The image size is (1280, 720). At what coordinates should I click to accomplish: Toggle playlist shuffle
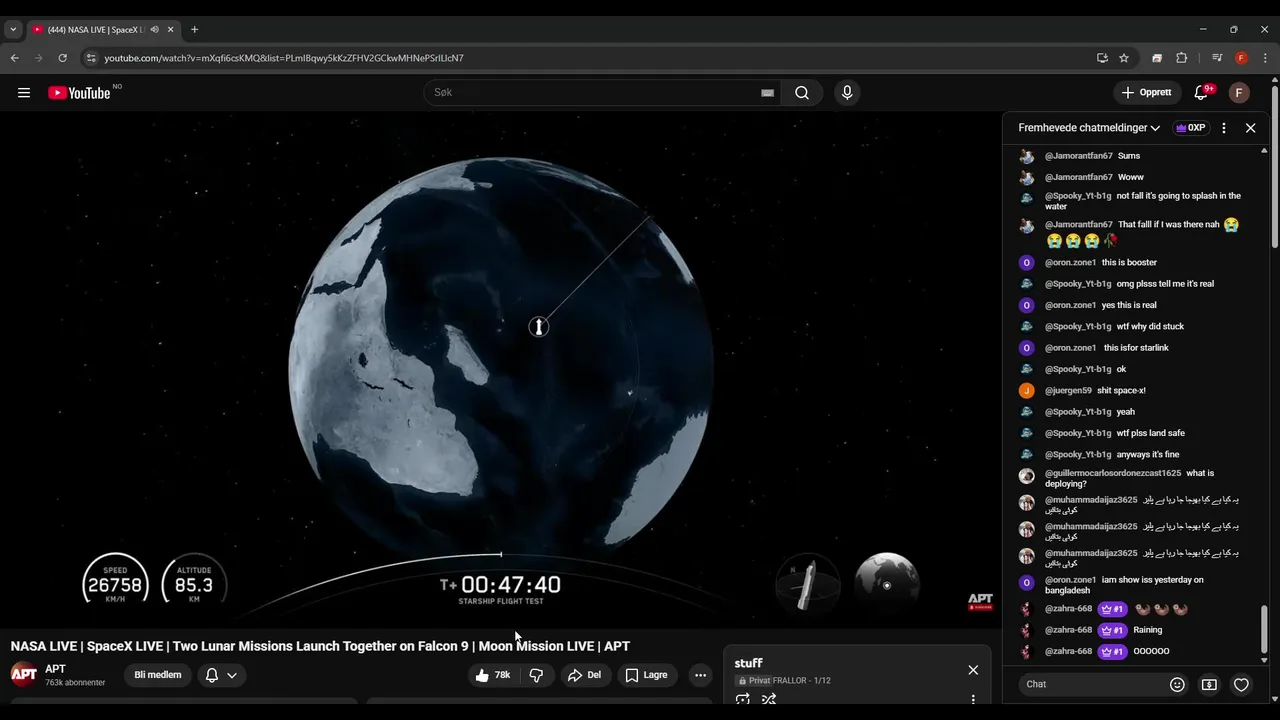tap(768, 699)
